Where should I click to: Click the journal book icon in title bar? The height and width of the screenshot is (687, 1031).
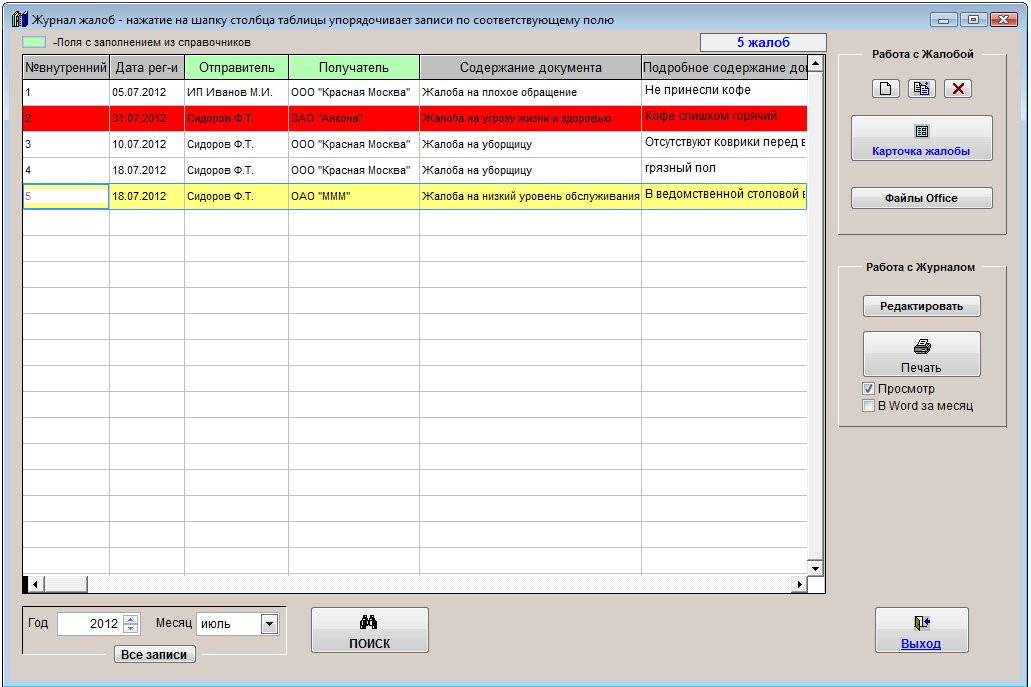(20, 19)
